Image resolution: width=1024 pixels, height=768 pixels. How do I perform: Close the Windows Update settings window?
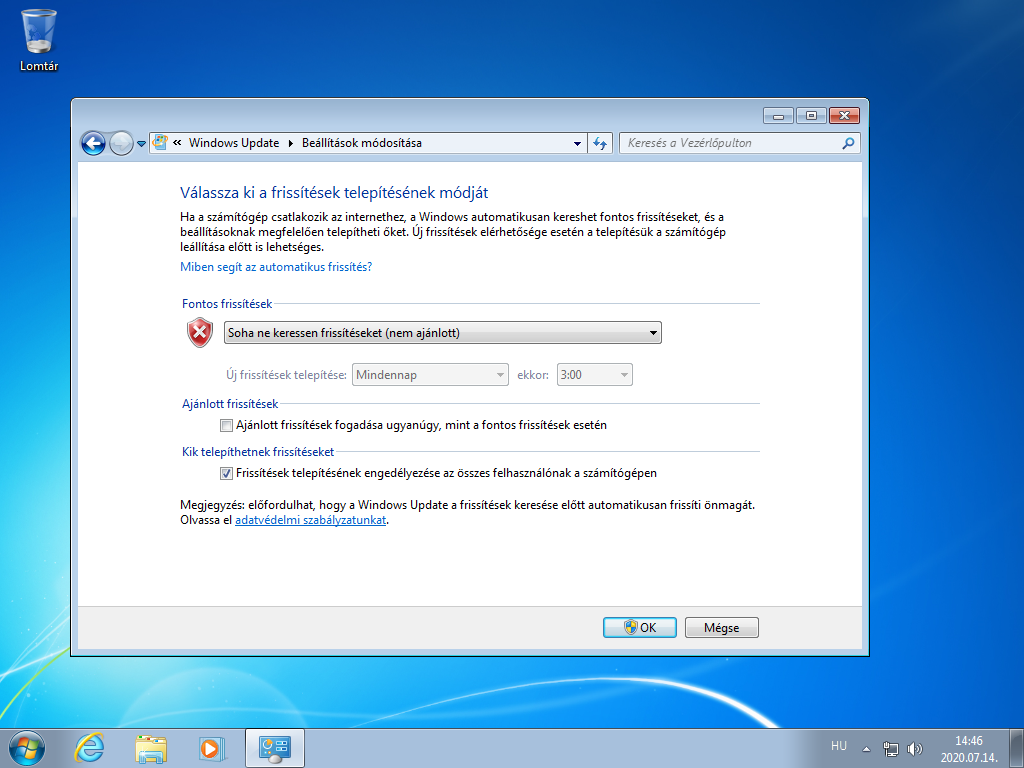pos(844,116)
